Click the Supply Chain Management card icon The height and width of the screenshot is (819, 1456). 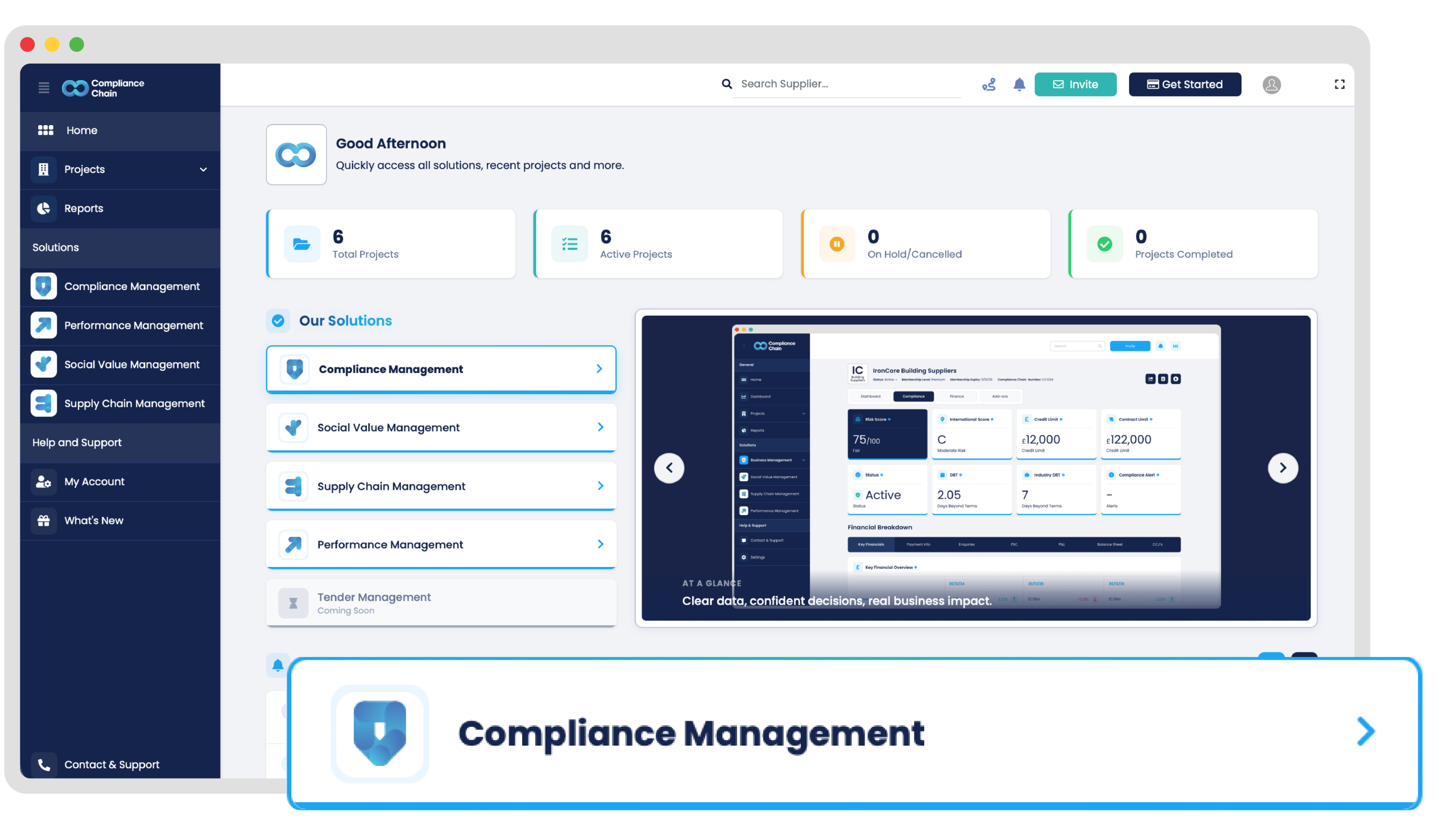(293, 486)
